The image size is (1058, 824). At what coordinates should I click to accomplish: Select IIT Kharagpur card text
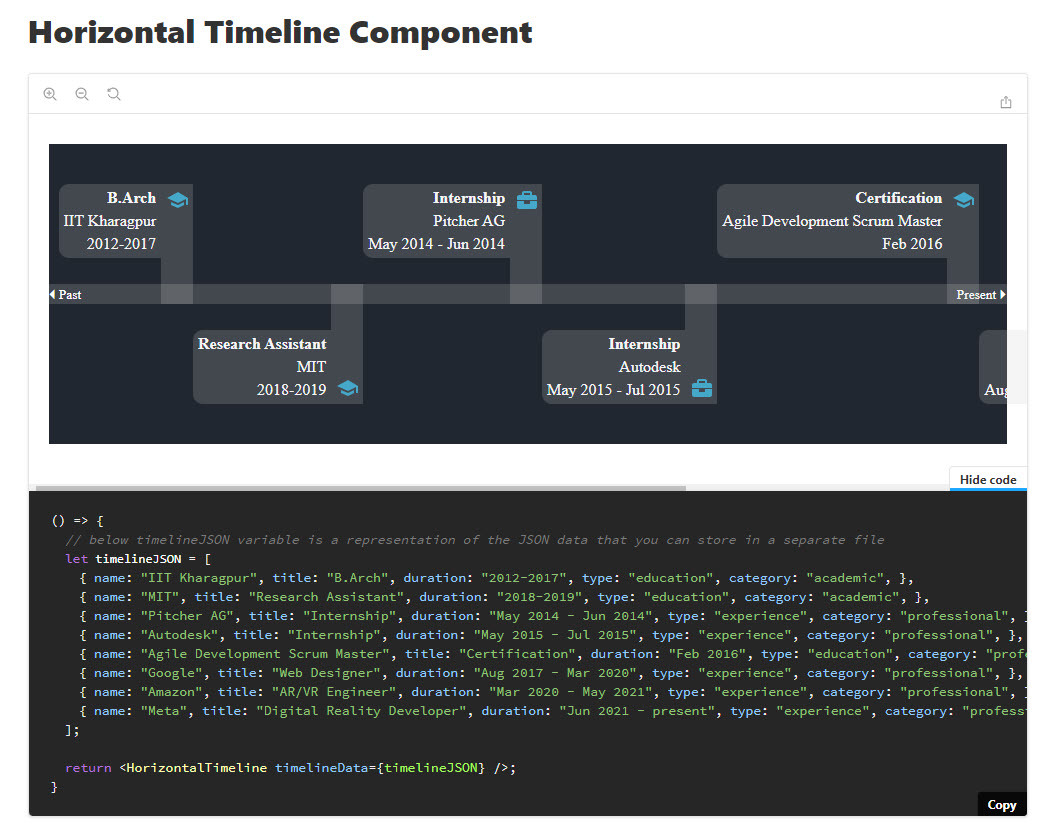coord(109,221)
